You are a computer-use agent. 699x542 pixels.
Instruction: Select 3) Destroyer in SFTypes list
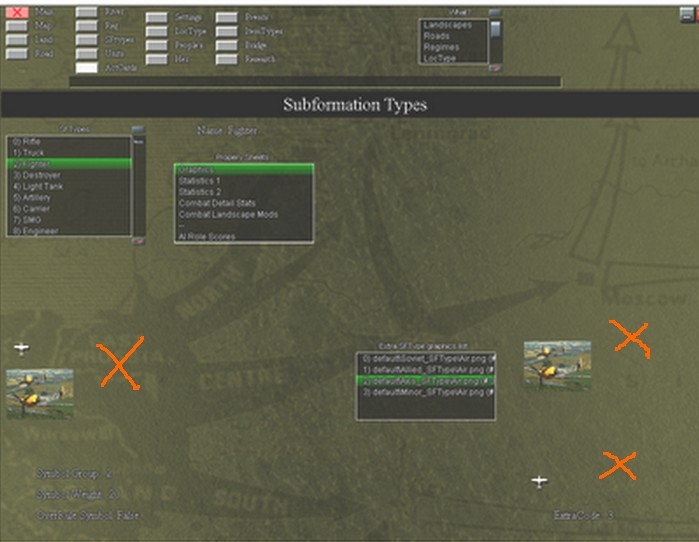click(69, 175)
